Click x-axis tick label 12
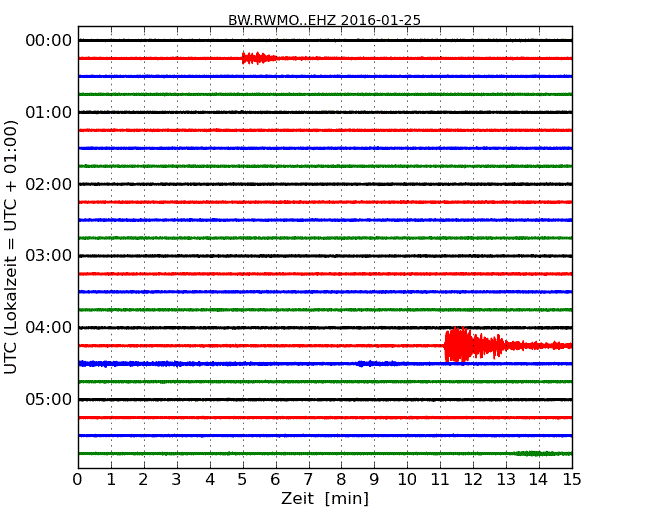The width and height of the screenshot is (650, 520). (473, 480)
